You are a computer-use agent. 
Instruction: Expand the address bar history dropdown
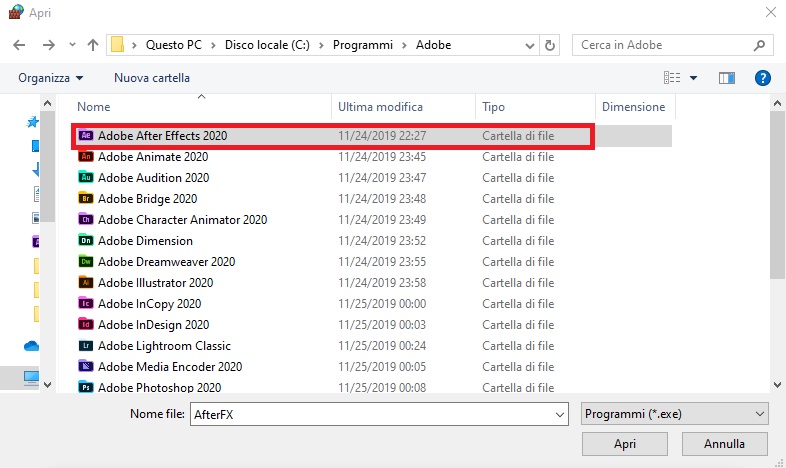coord(529,46)
